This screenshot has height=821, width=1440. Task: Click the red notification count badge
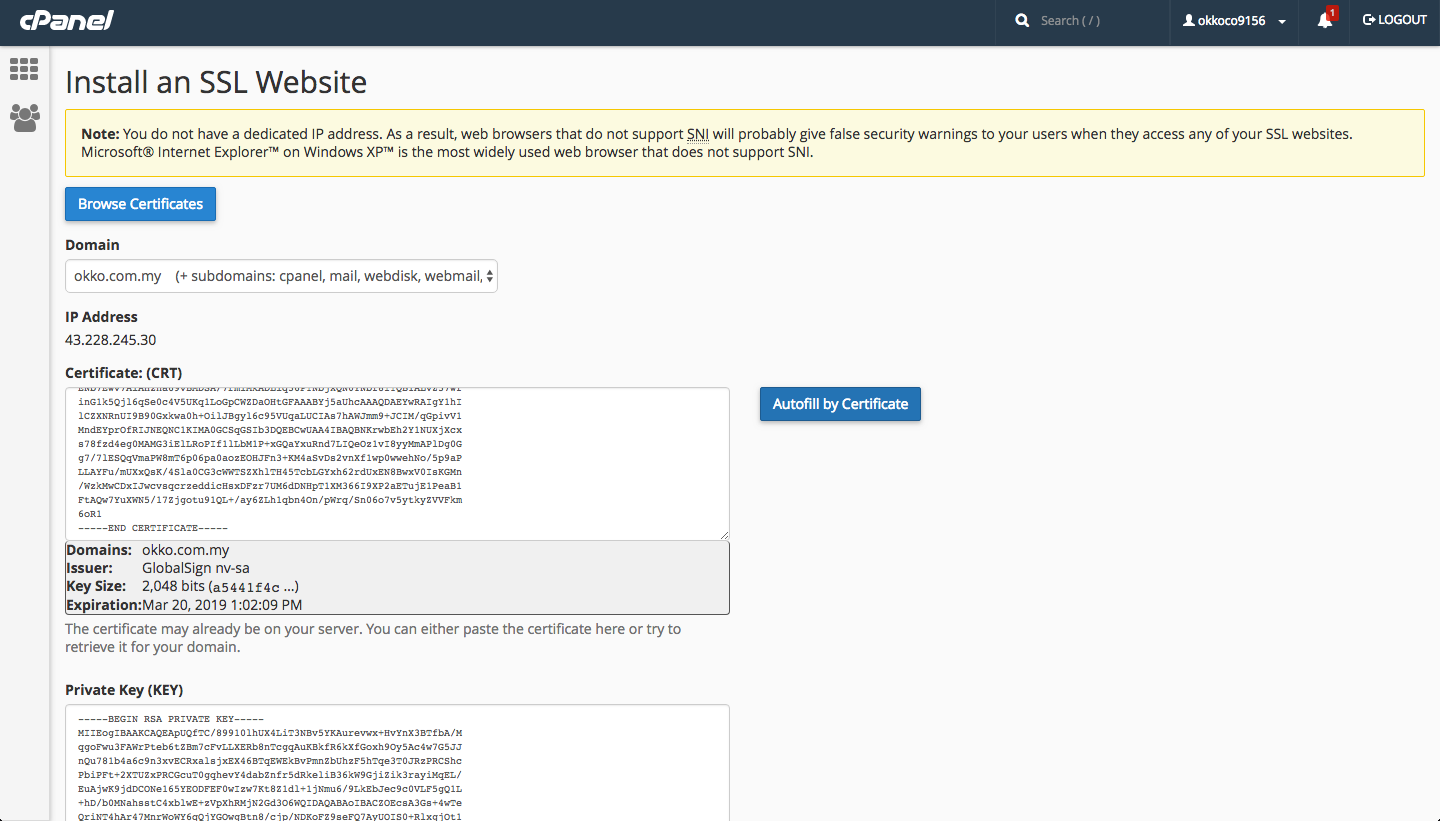pos(1332,13)
